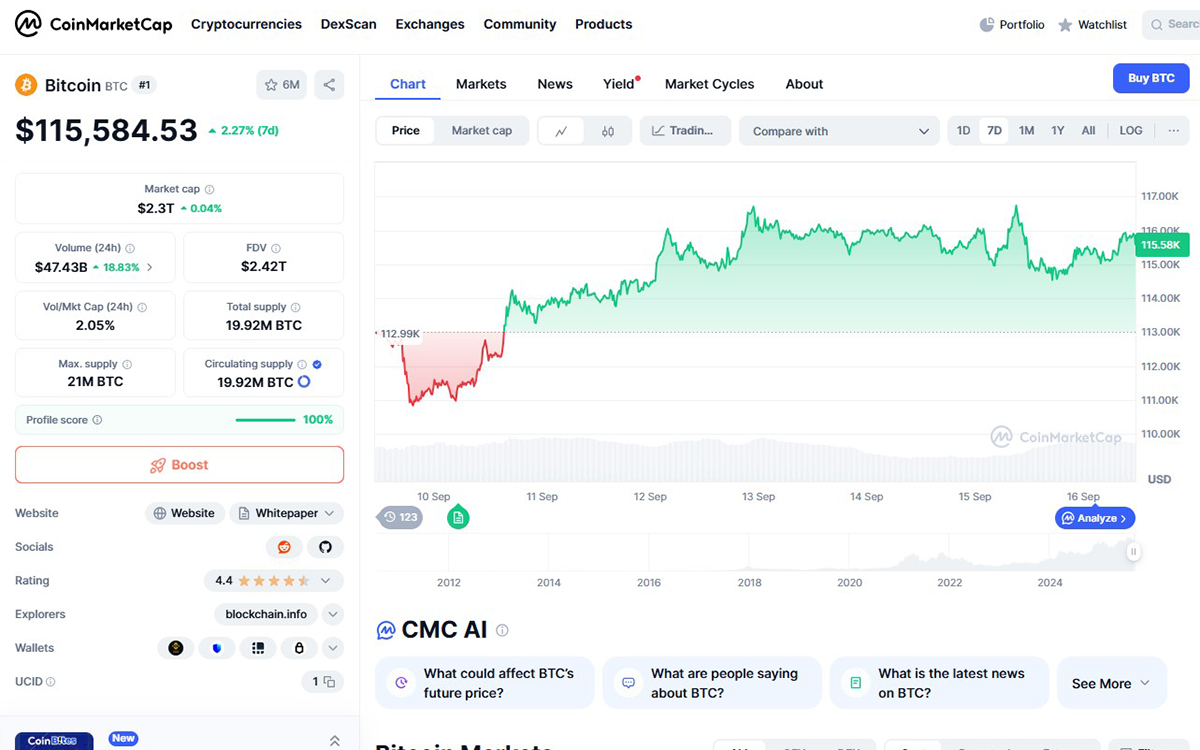1200x750 pixels.
Task: Select the line chart icon
Action: pos(561,130)
